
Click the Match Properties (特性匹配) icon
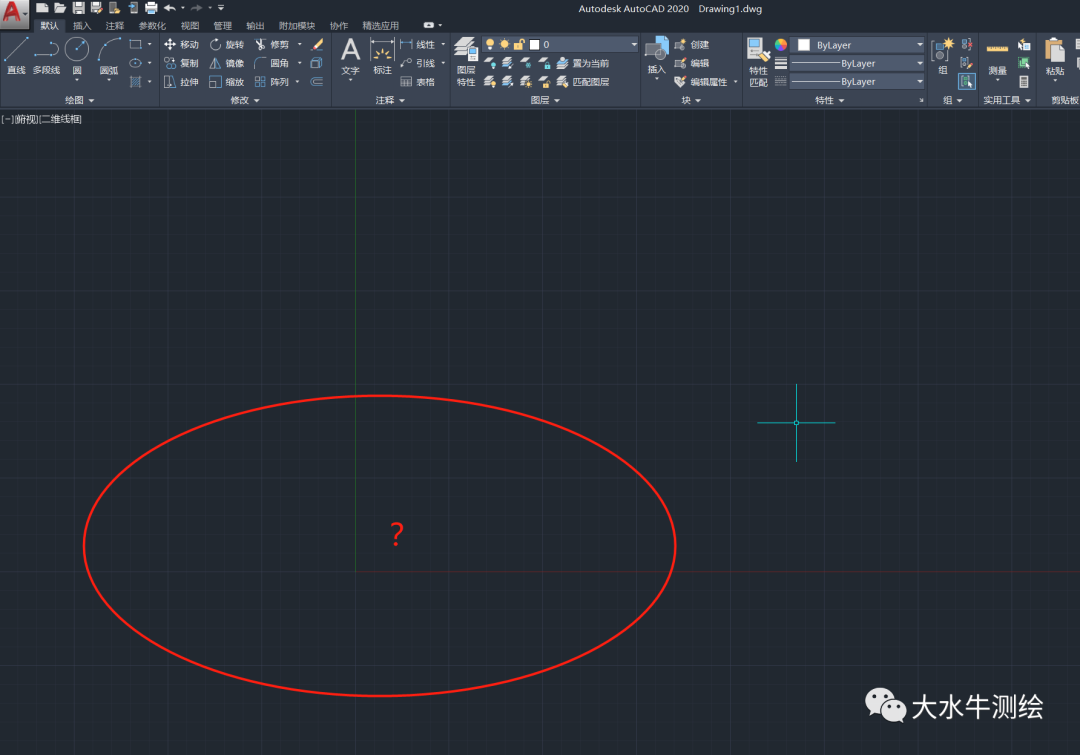[x=758, y=60]
